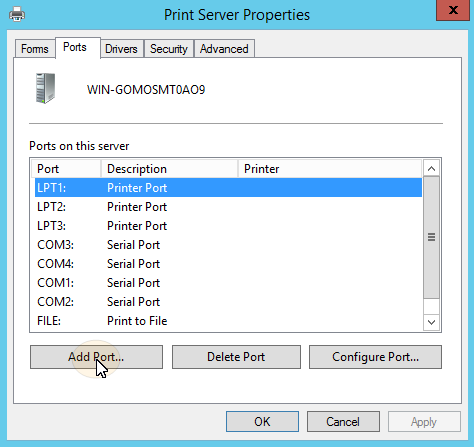This screenshot has height=447, width=474.
Task: Click the Cancel button
Action: [x=343, y=422]
